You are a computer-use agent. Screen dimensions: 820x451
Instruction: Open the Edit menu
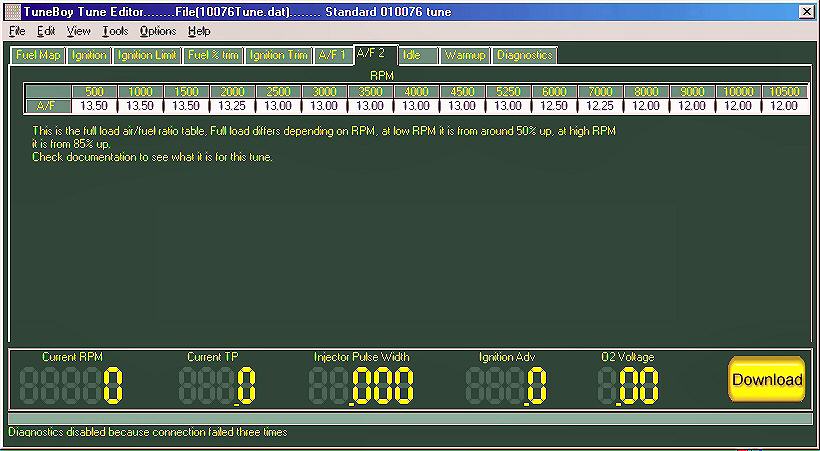pyautogui.click(x=46, y=31)
